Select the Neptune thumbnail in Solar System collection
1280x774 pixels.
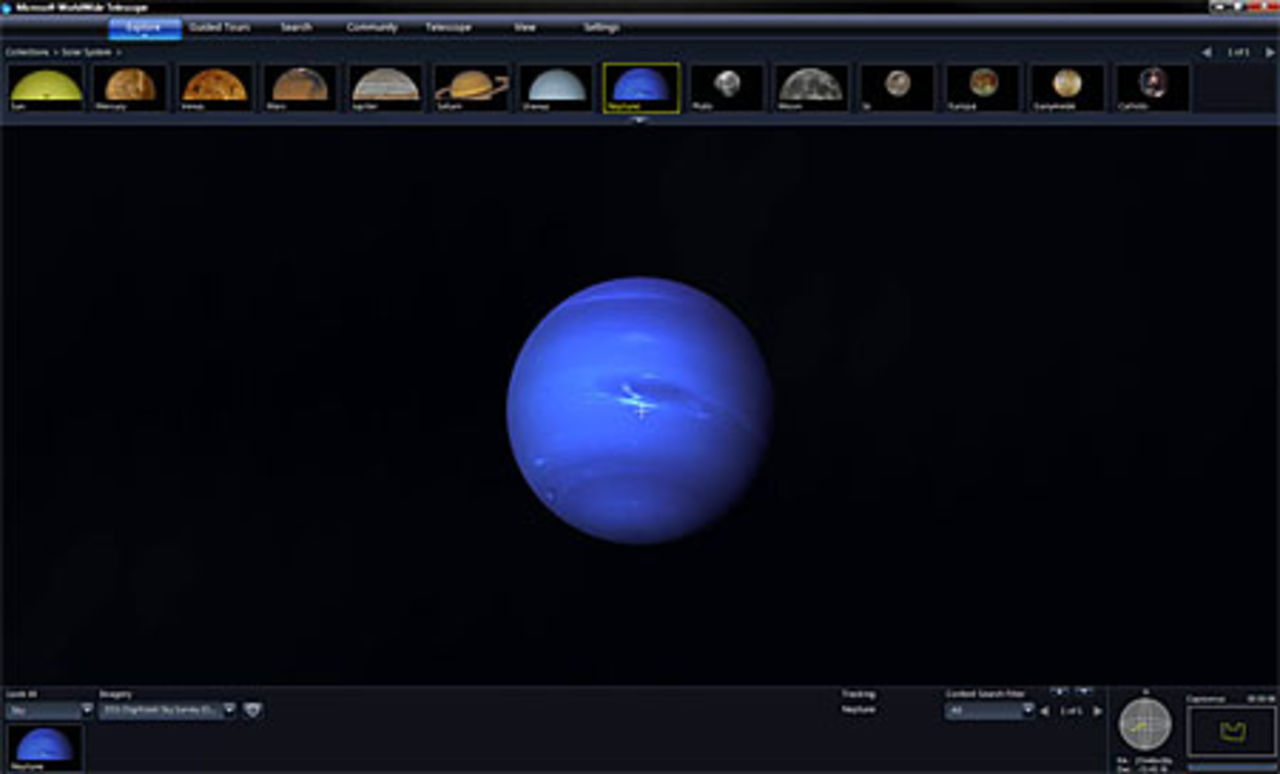638,87
